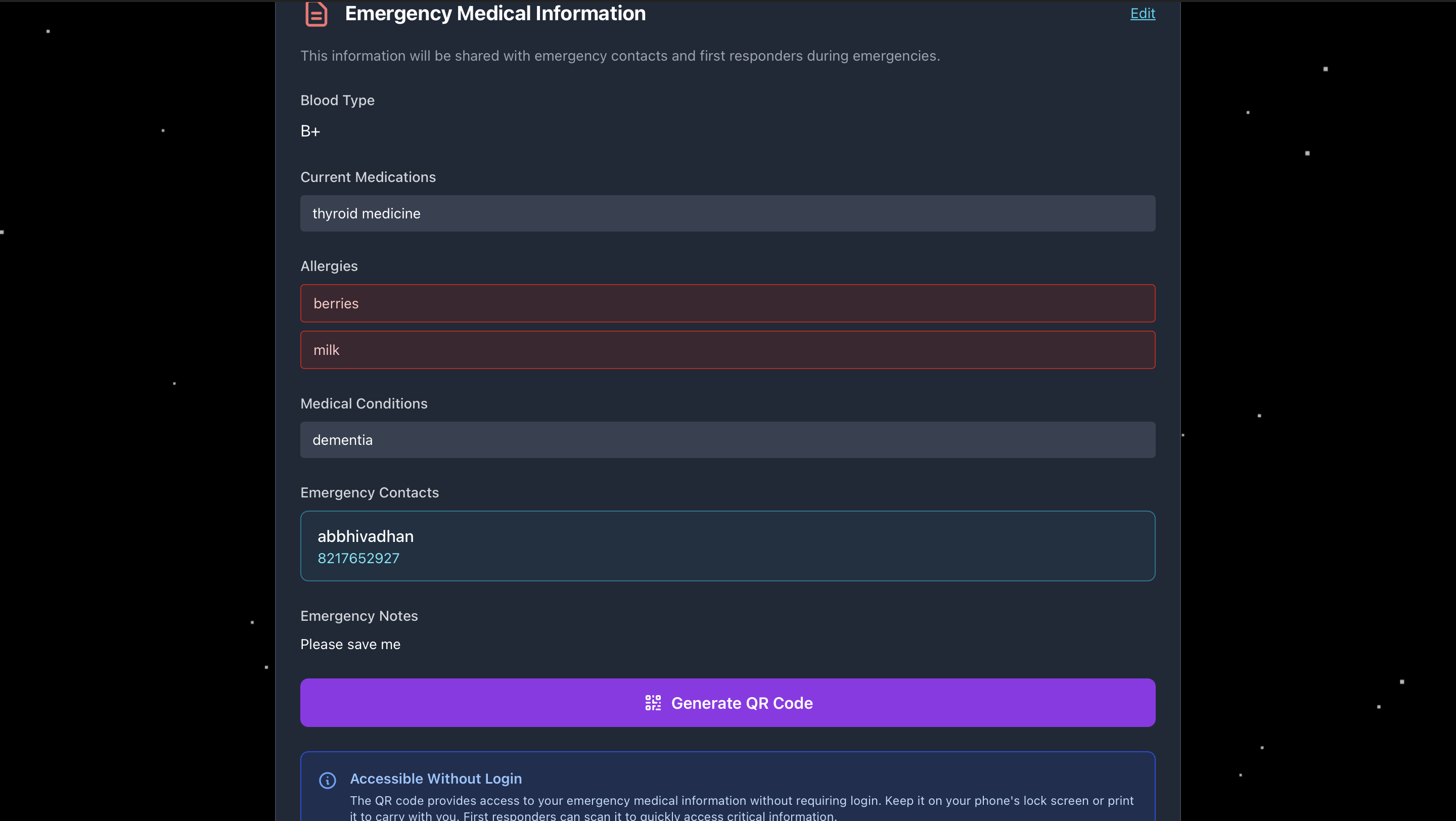The image size is (1456, 821).
Task: Click the Emergency Medical Information heading
Action: [x=494, y=14]
